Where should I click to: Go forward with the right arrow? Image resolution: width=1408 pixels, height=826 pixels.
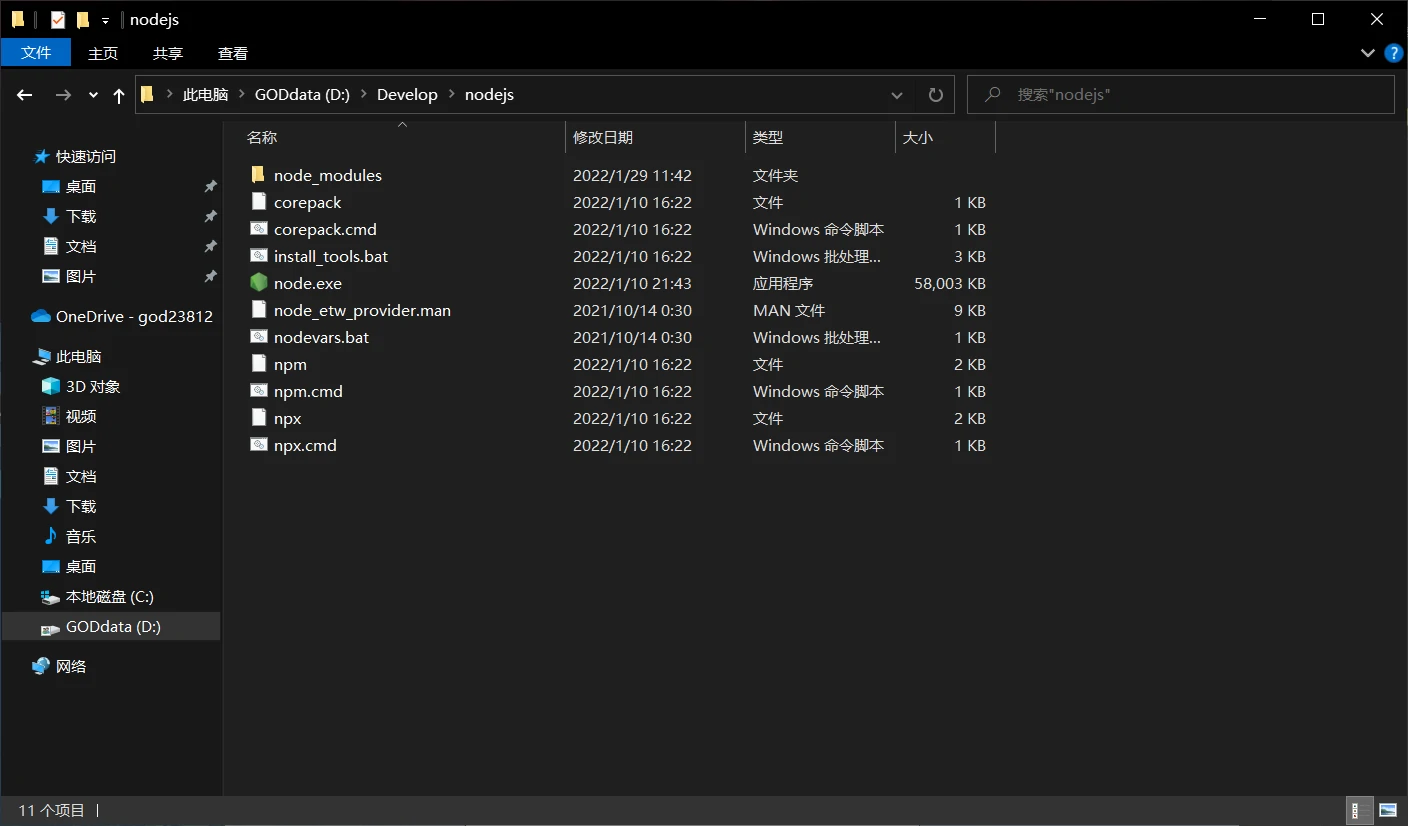click(x=63, y=95)
